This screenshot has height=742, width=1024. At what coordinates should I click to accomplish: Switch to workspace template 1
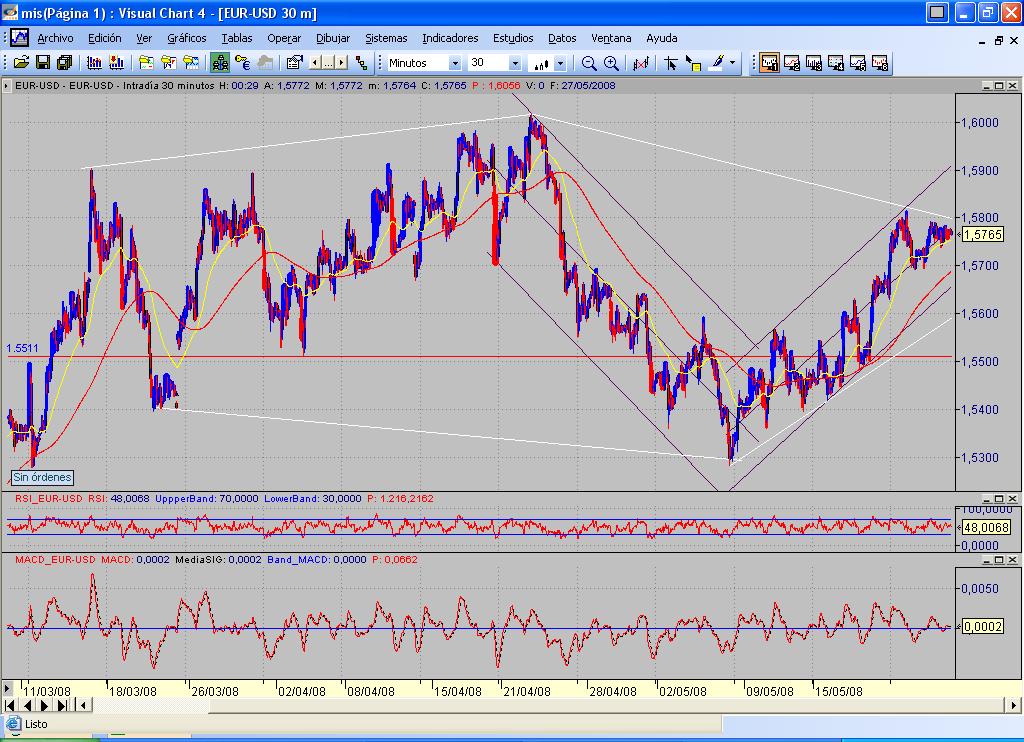(769, 63)
